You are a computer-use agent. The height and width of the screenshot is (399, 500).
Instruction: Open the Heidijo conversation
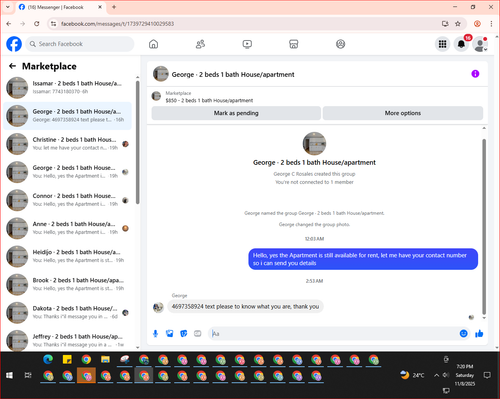click(x=68, y=256)
